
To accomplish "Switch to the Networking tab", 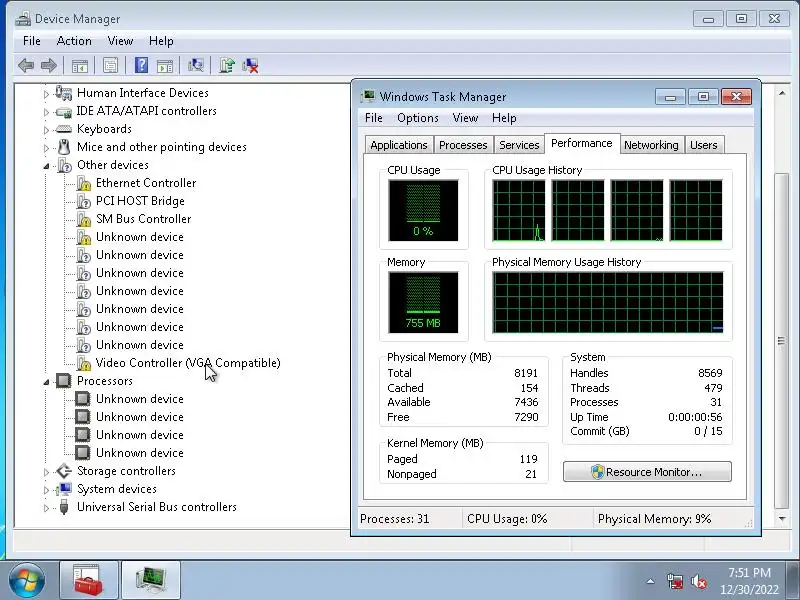I will coord(651,145).
